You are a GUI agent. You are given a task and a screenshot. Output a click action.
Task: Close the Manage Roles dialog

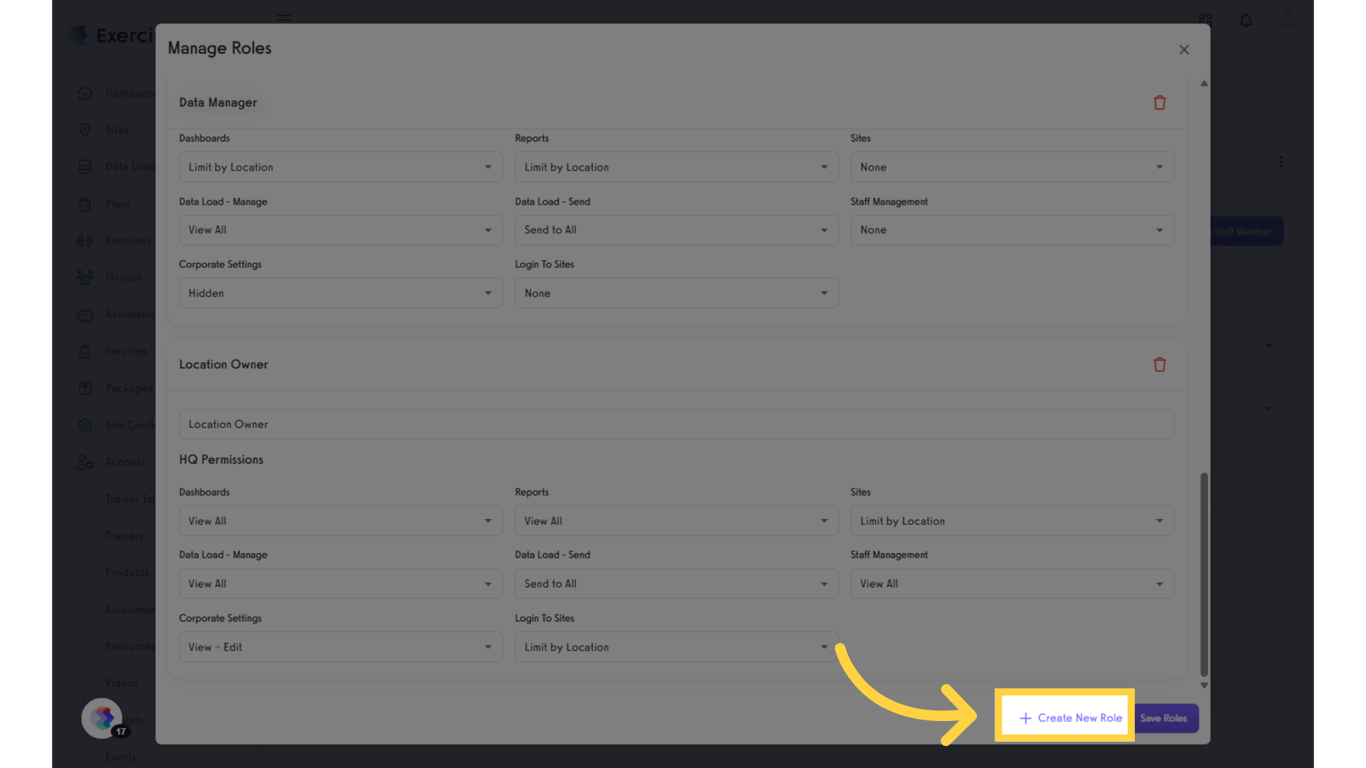pos(1184,50)
